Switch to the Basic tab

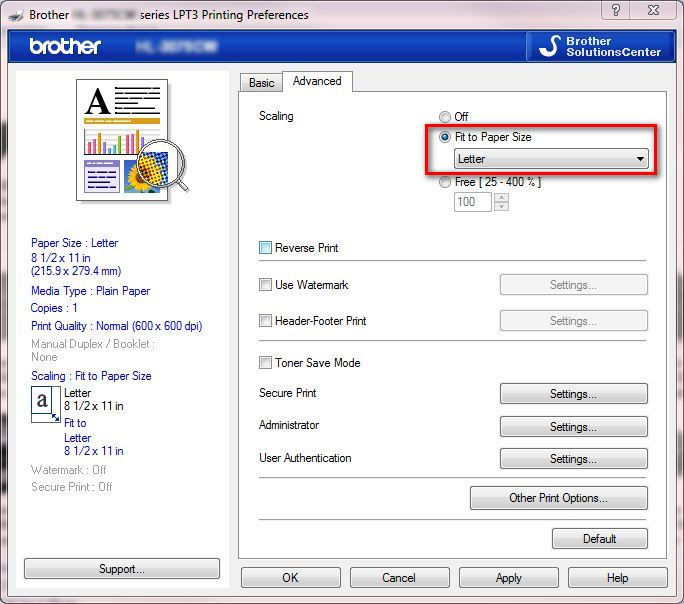pyautogui.click(x=261, y=83)
